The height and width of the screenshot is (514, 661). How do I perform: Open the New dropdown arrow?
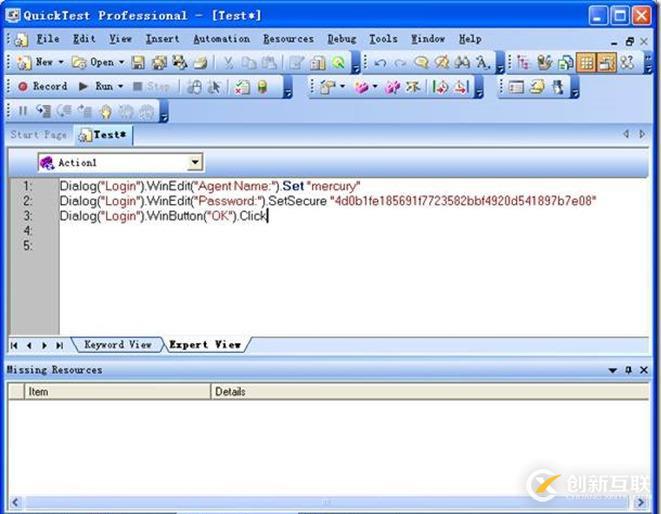61,62
